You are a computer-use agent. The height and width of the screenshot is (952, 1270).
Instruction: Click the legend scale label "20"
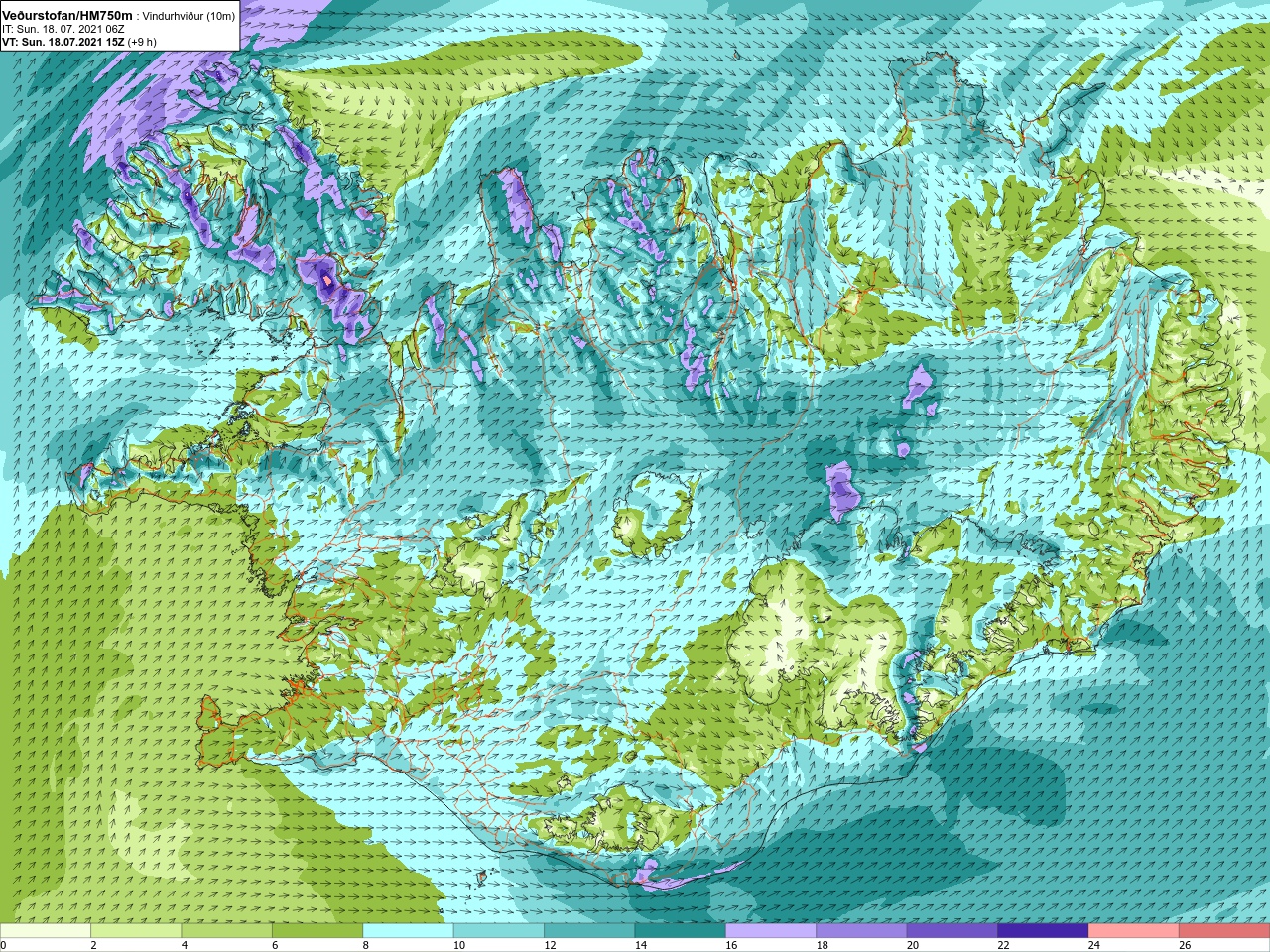coord(912,945)
